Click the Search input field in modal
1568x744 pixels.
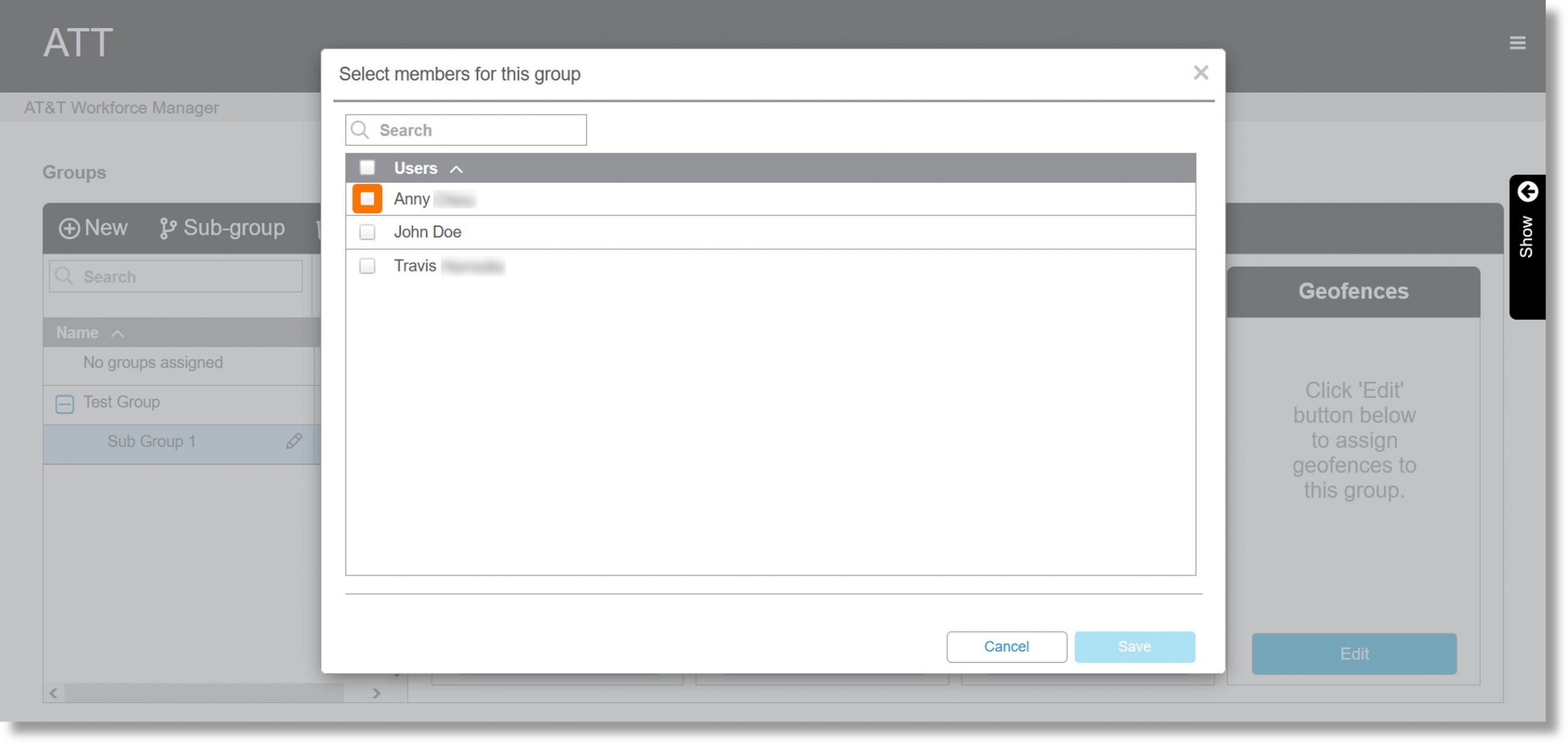coord(466,129)
